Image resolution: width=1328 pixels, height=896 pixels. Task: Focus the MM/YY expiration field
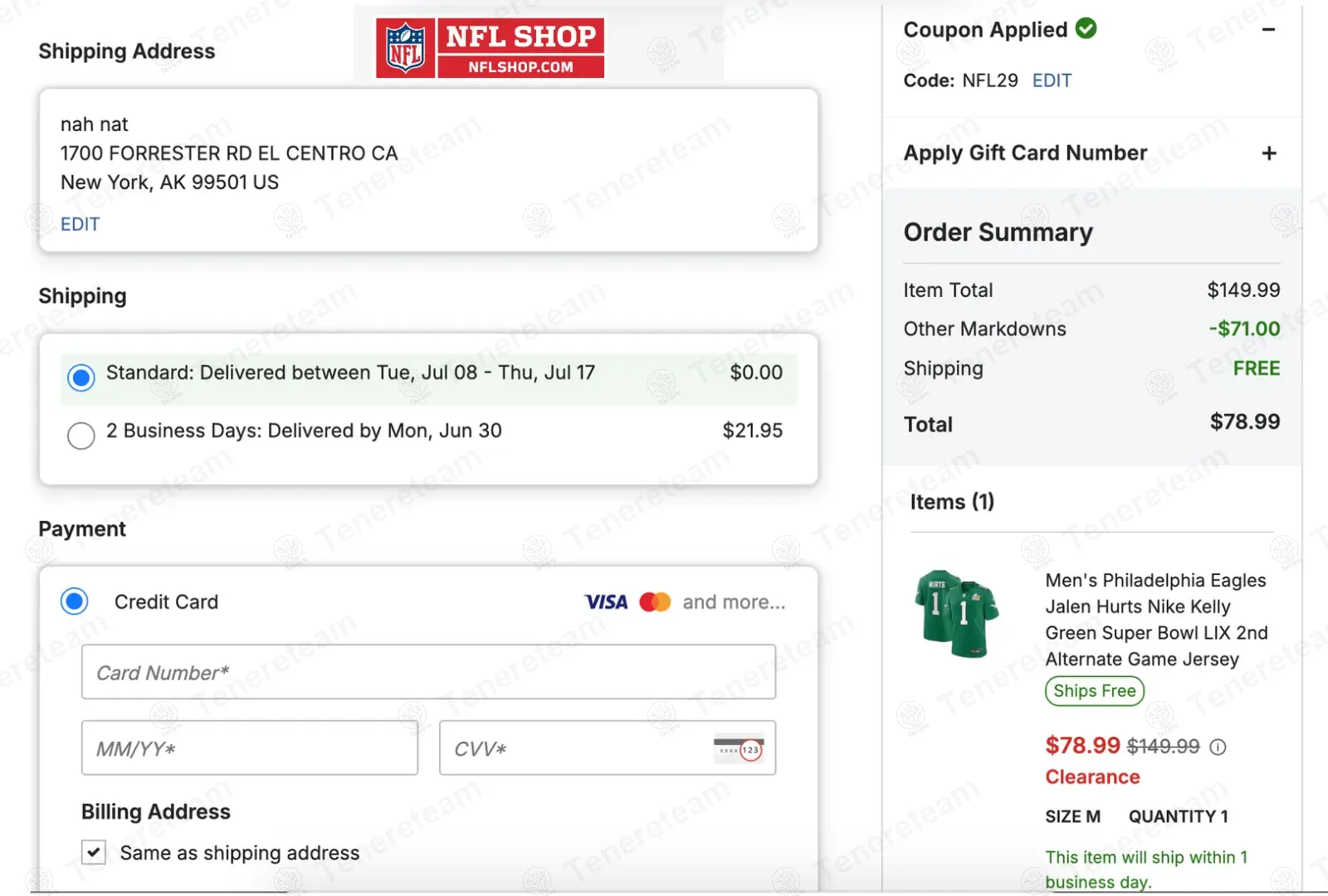tap(249, 748)
